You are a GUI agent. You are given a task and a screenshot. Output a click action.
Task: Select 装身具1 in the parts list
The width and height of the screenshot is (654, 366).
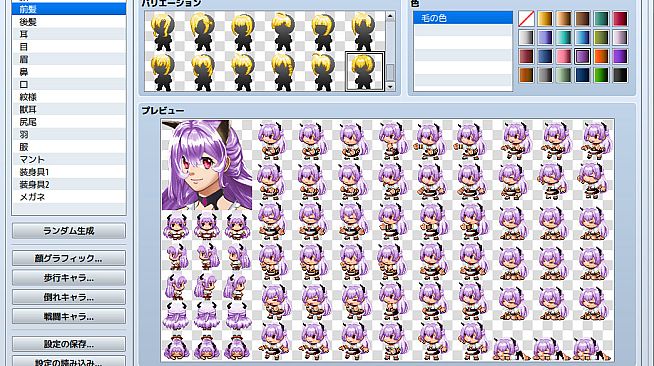click(x=69, y=172)
